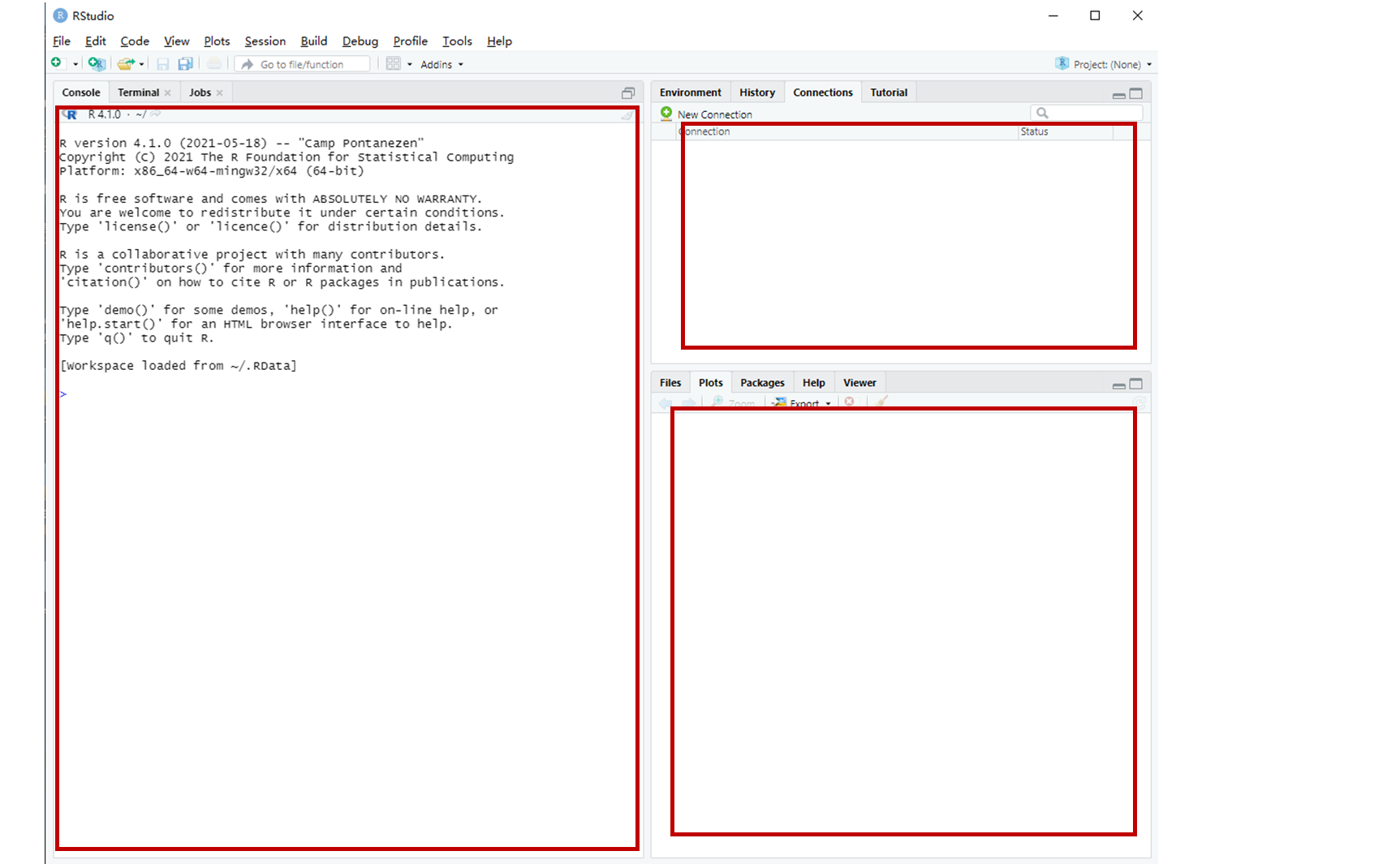Click the Remove current plot red X icon
The height and width of the screenshot is (864, 1400).
coord(850,402)
